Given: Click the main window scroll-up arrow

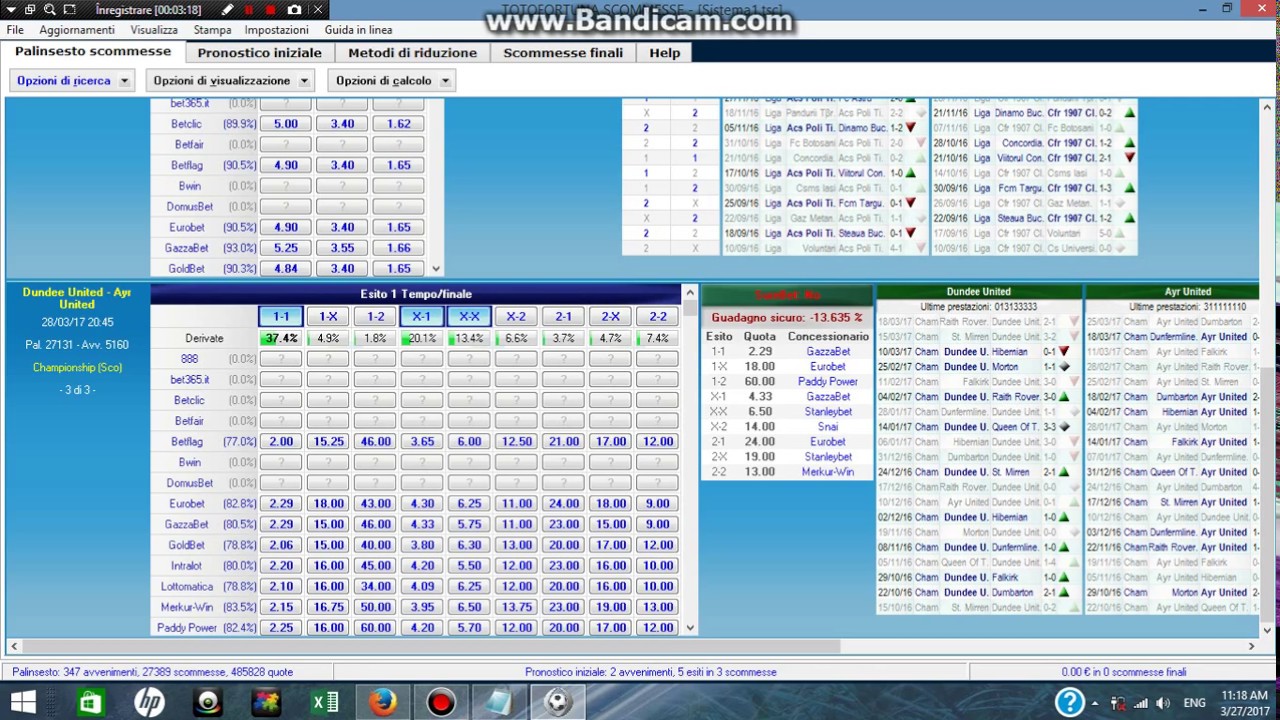Looking at the screenshot, I should tap(1267, 107).
